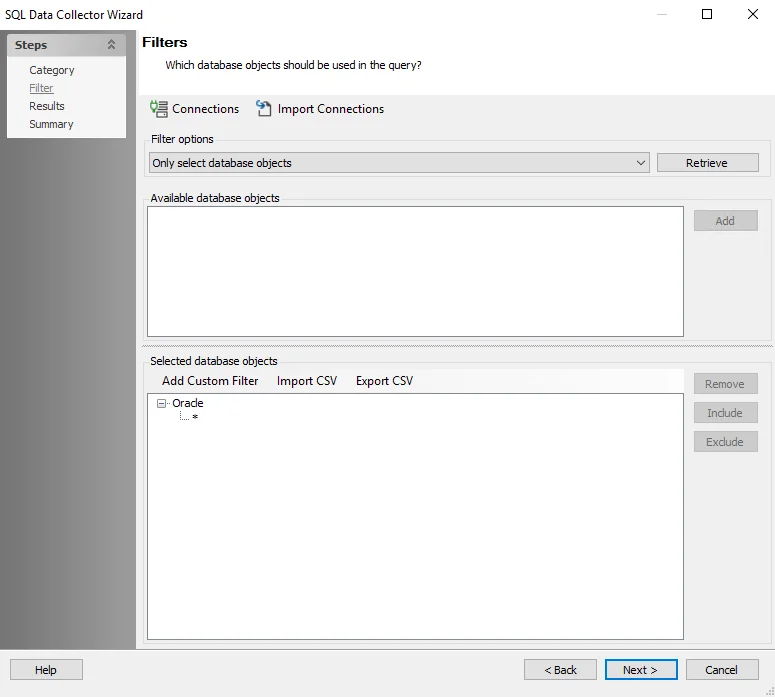Screen dimensions: 775x697
Task: Go back with the Back button
Action: (560, 670)
